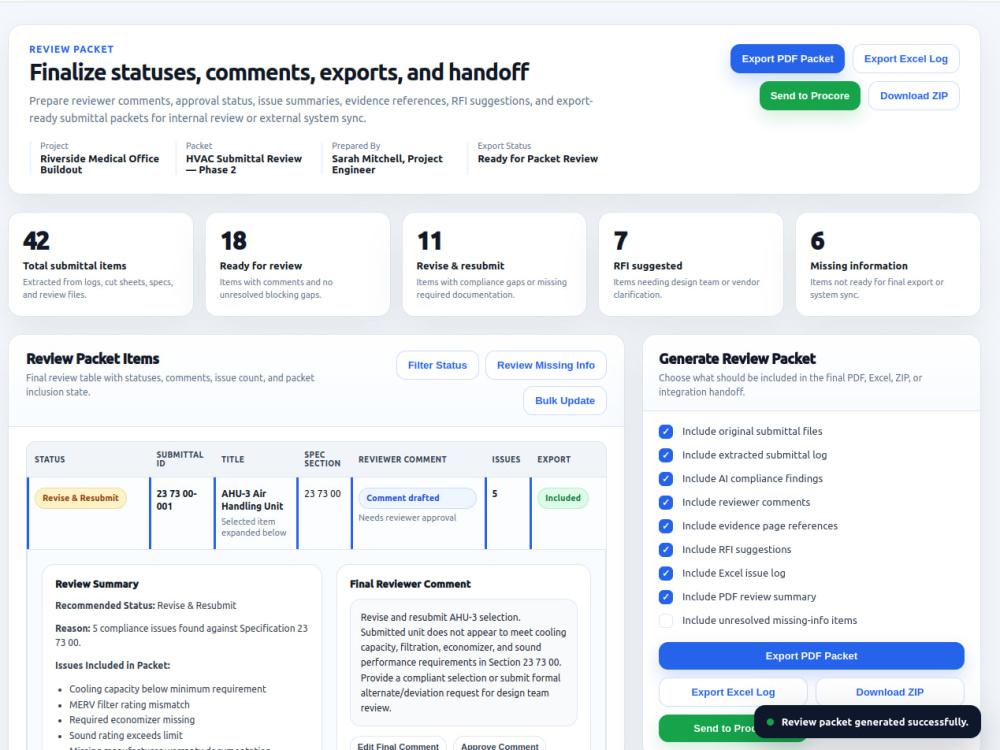Image resolution: width=1000 pixels, height=750 pixels.
Task: Click the Recommended Status line
Action: click(145, 606)
